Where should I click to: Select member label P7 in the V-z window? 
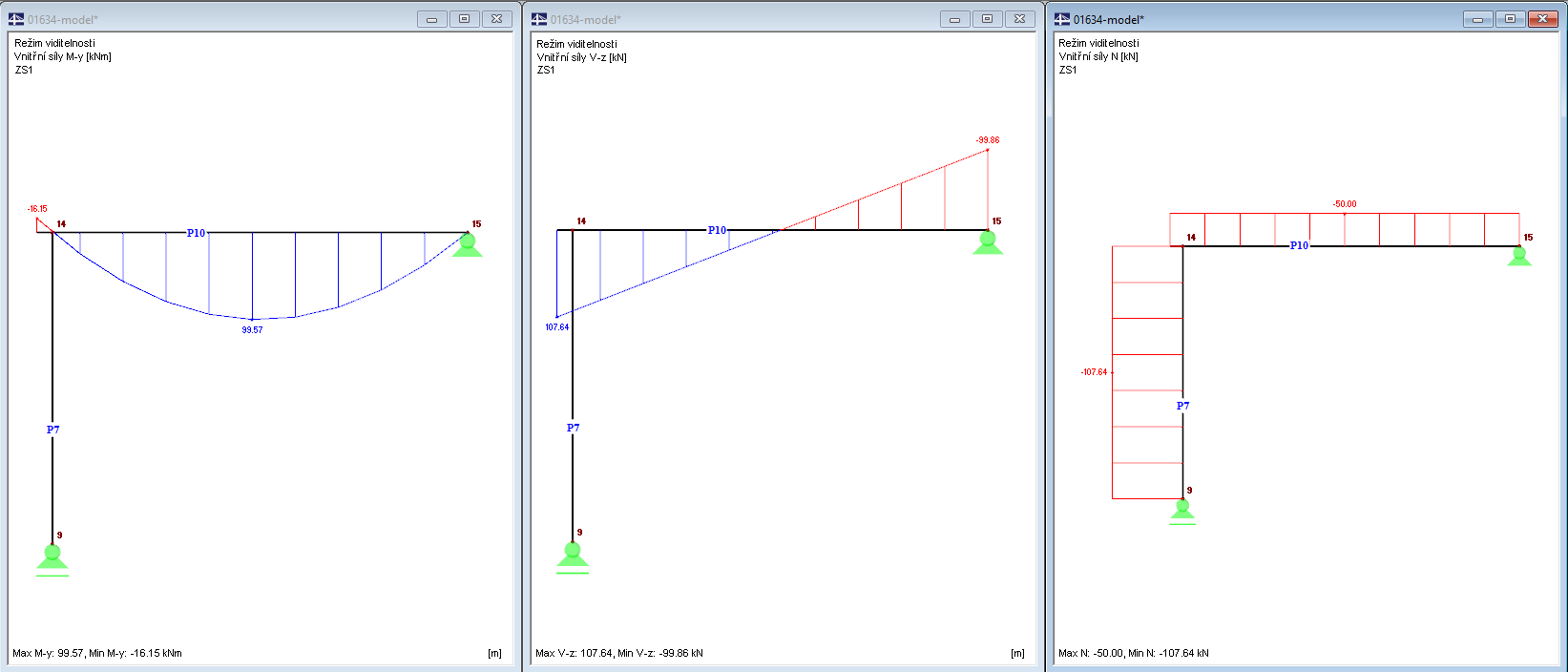(573, 428)
